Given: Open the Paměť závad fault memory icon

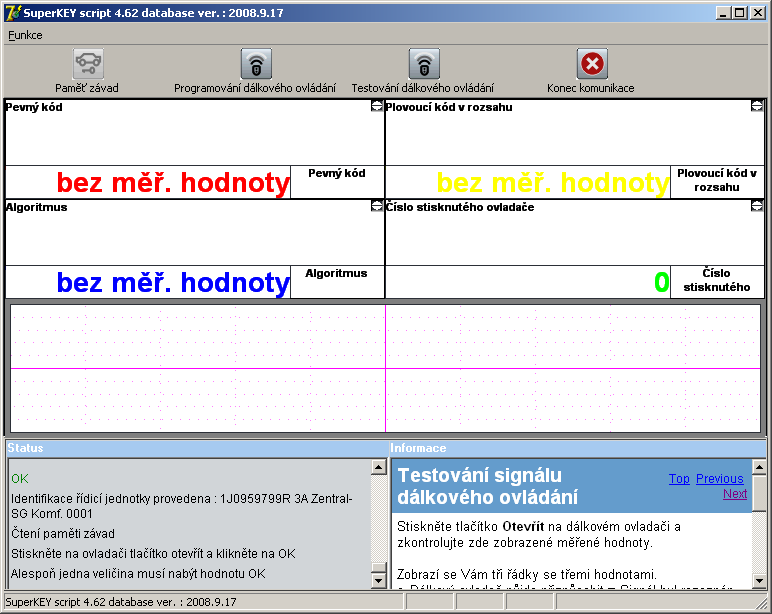Looking at the screenshot, I should coord(88,64).
